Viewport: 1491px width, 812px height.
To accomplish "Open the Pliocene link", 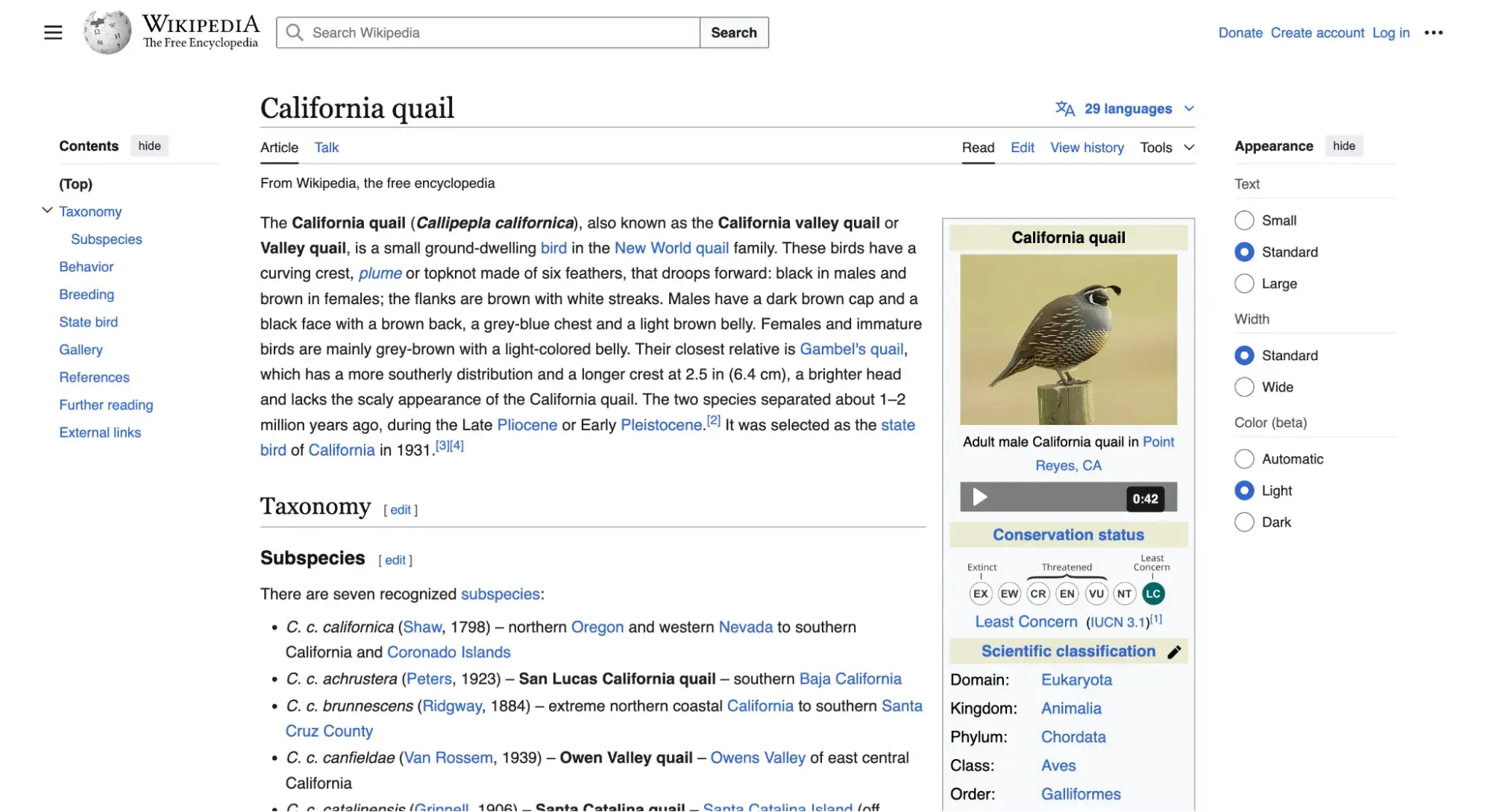I will [x=527, y=425].
